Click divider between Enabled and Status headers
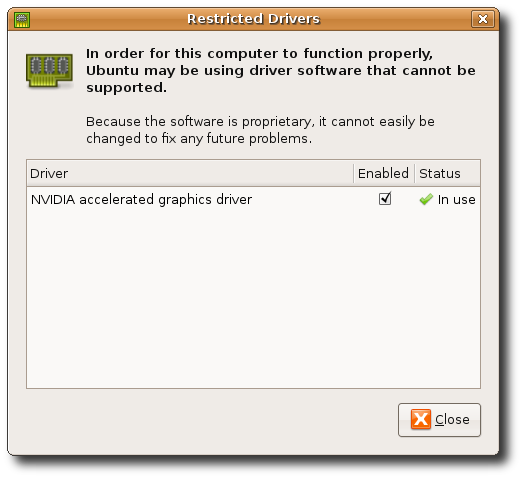 click(415, 173)
